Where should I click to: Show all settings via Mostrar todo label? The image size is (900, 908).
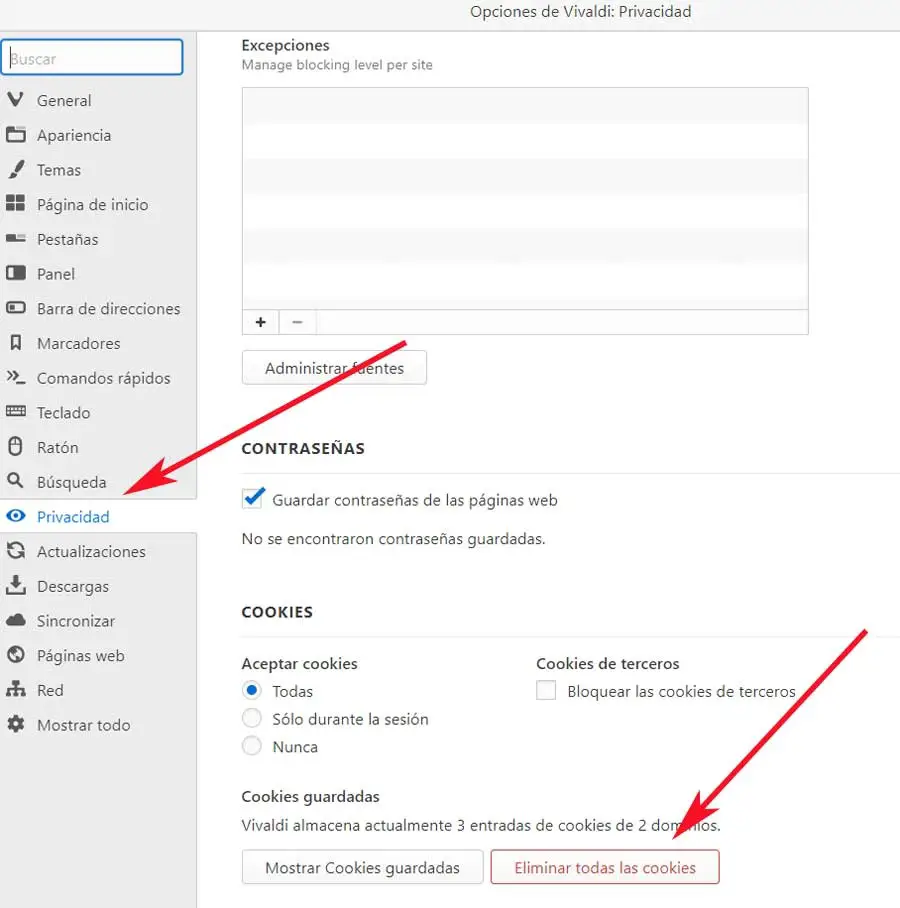coord(84,725)
